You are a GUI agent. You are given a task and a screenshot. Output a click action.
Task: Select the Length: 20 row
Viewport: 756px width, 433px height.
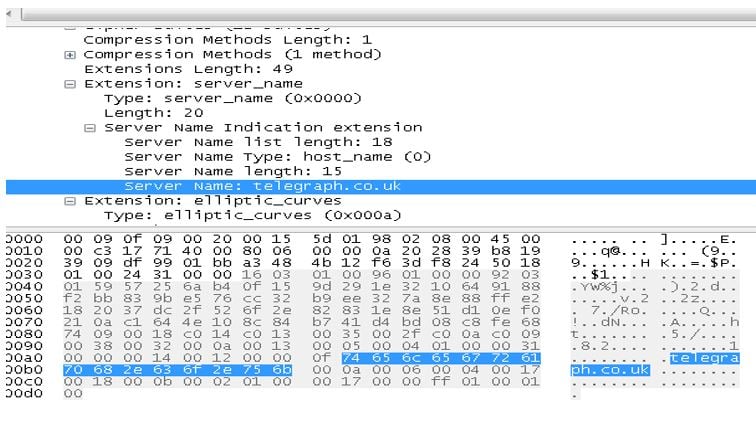(x=154, y=113)
